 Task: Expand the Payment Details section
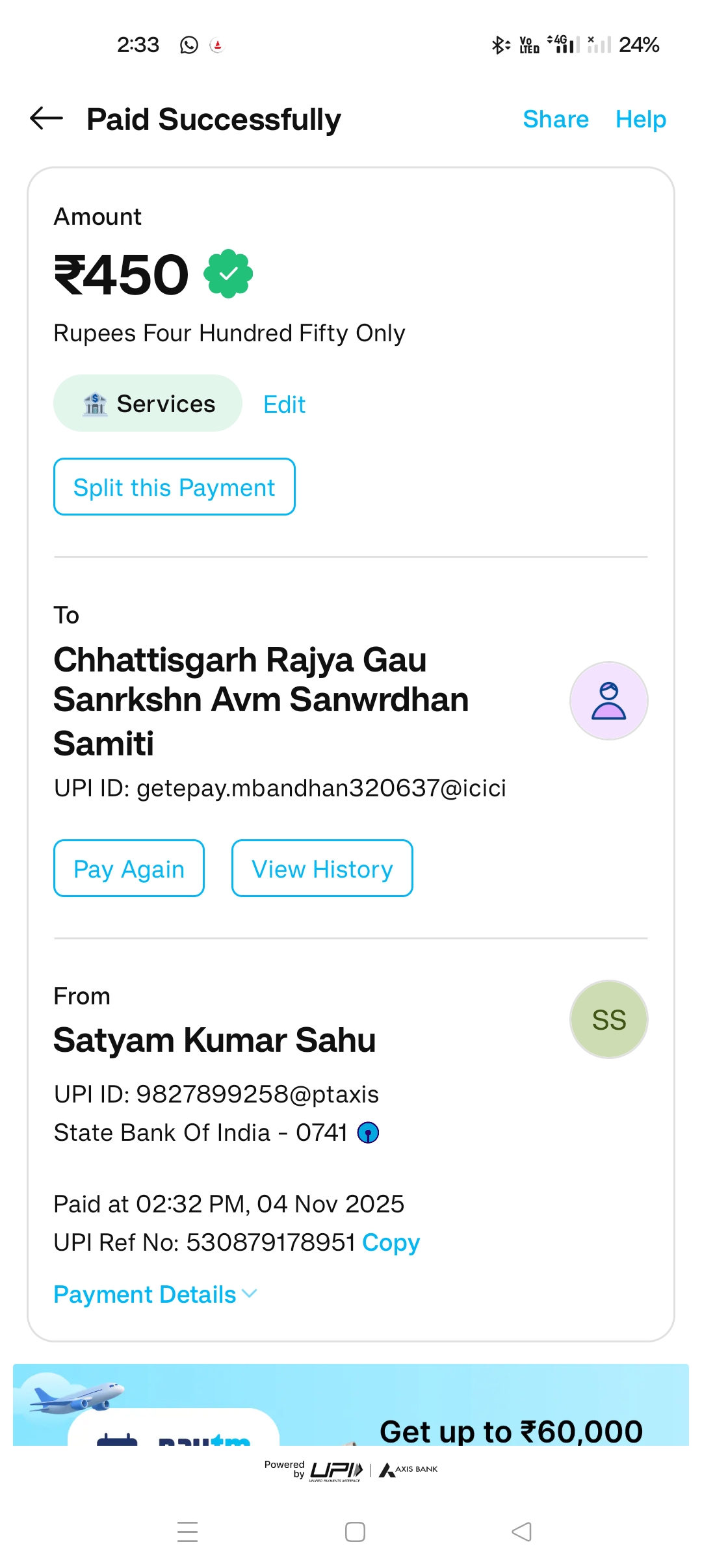click(x=145, y=1294)
